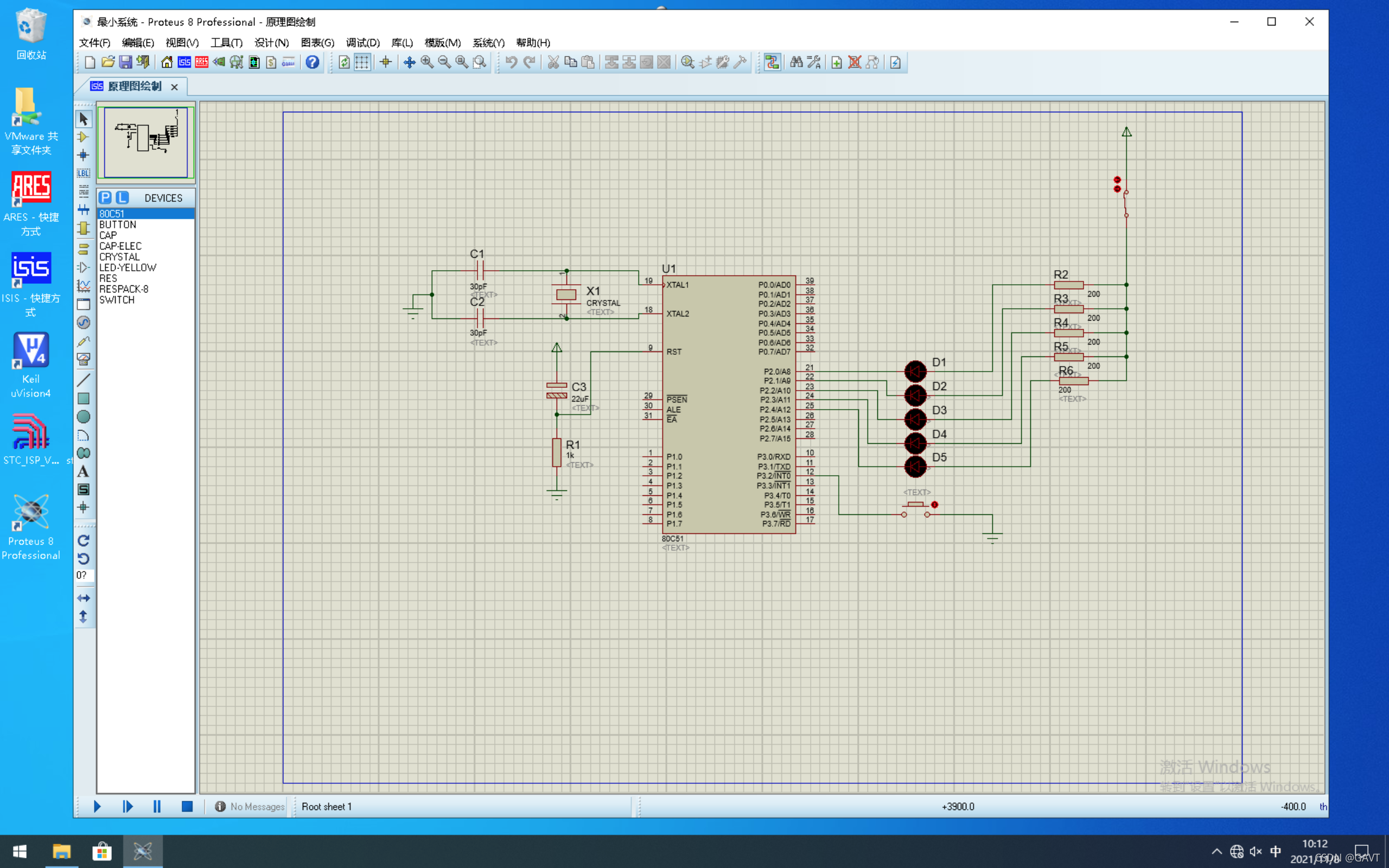The width and height of the screenshot is (1389, 868).
Task: Open the ARES PCB layout icon
Action: (201, 62)
